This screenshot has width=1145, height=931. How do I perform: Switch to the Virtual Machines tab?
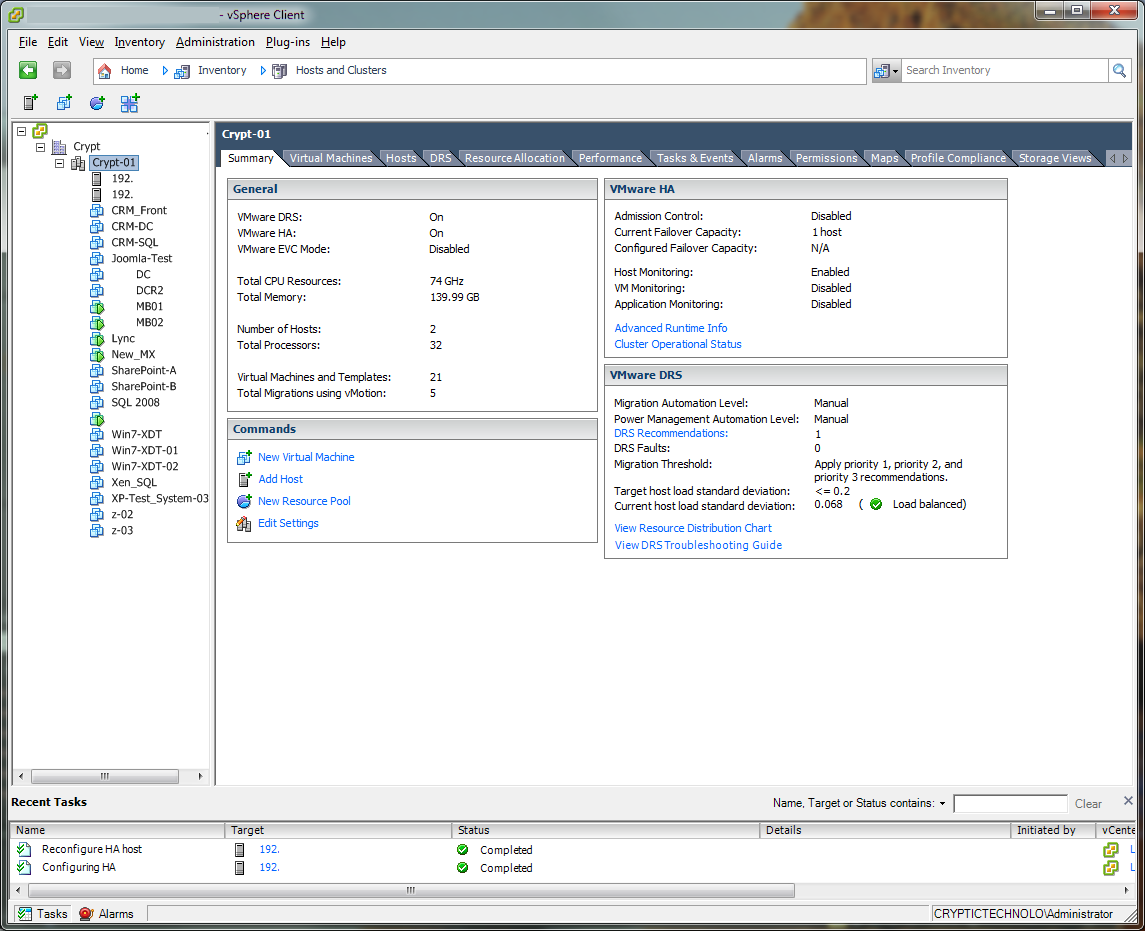coord(331,158)
